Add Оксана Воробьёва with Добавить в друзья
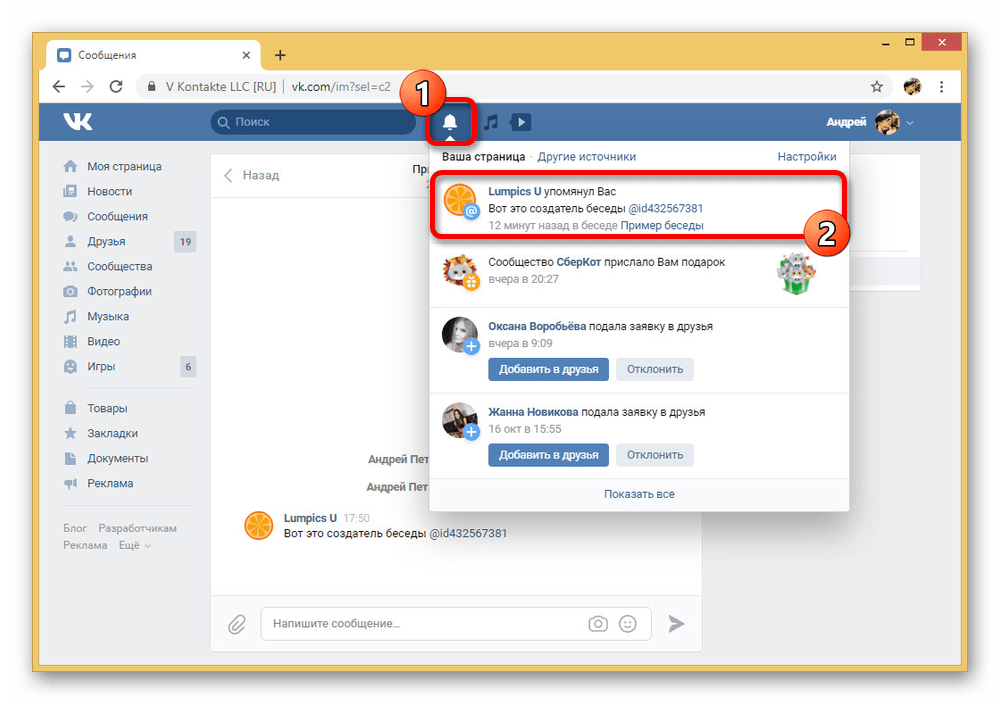The width and height of the screenshot is (1000, 704). coord(548,369)
